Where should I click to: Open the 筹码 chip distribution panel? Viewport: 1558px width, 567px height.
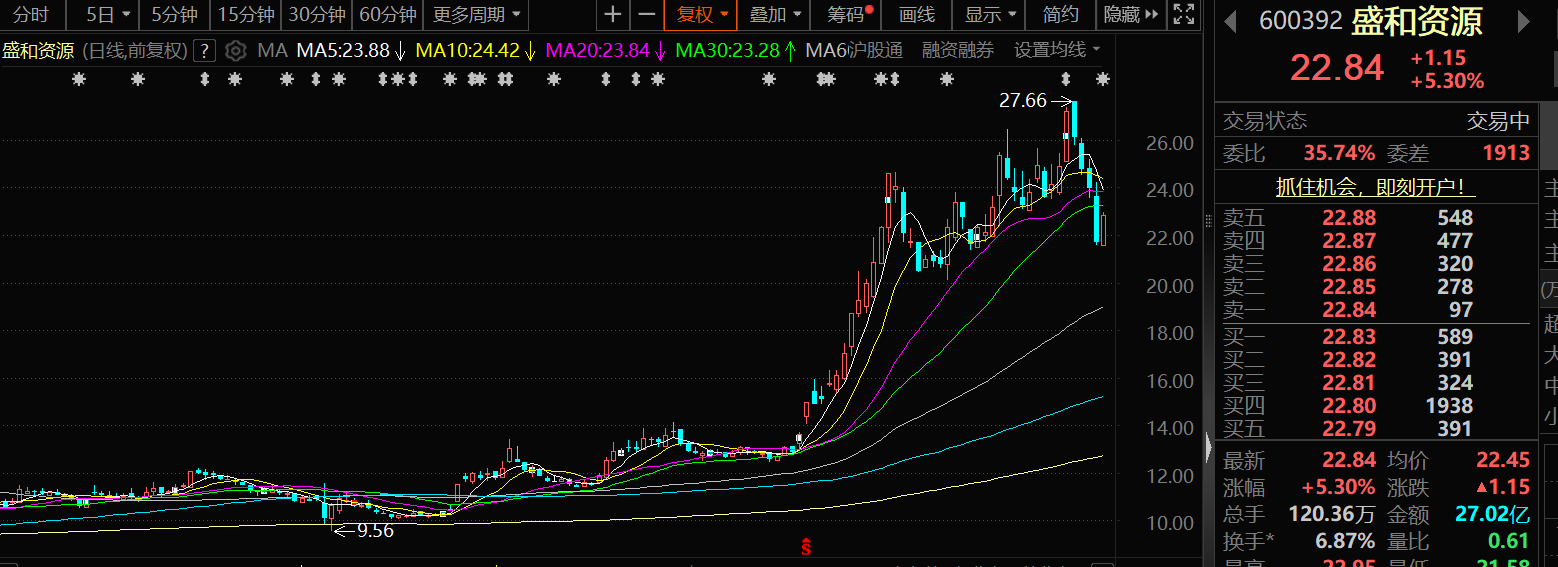pos(849,15)
